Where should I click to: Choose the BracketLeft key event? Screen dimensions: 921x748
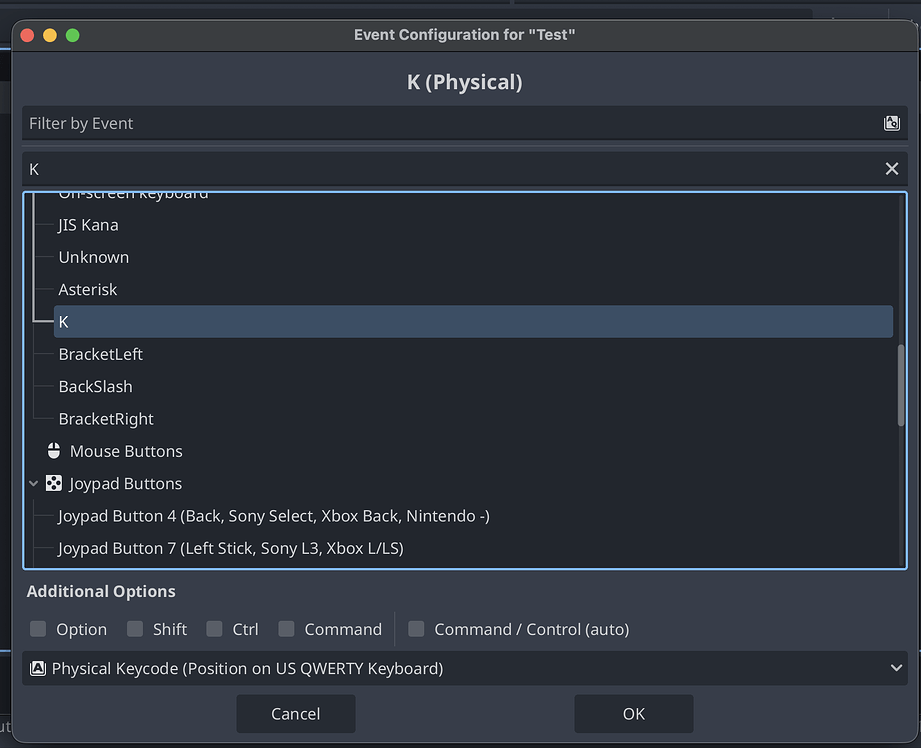tap(100, 354)
